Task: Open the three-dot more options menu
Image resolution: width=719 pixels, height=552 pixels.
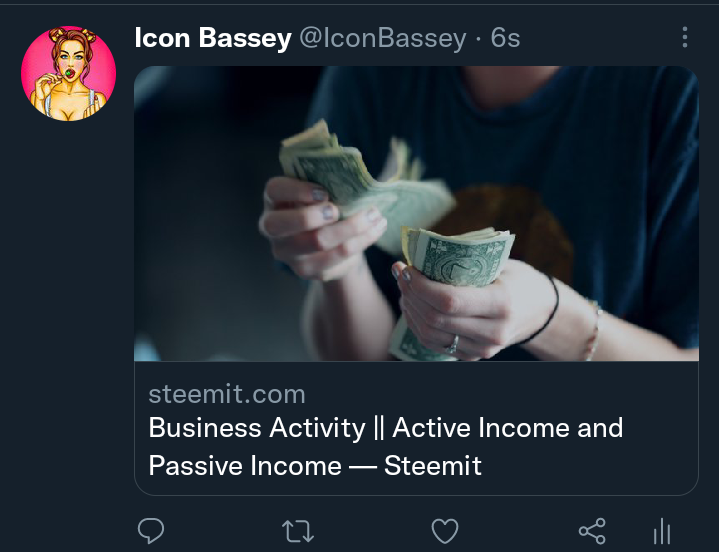Action: 685,37
